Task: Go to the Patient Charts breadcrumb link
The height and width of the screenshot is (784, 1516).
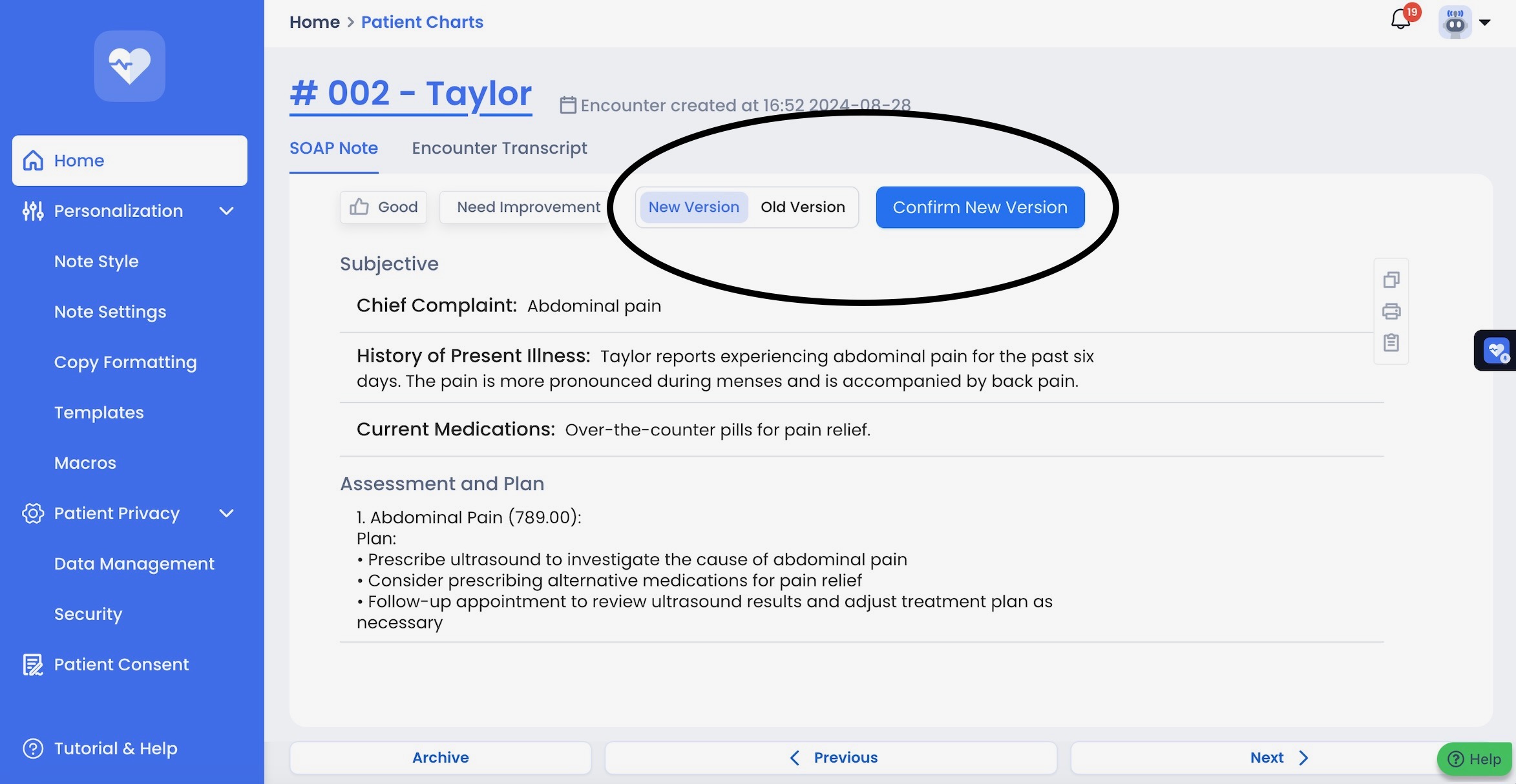Action: [422, 22]
